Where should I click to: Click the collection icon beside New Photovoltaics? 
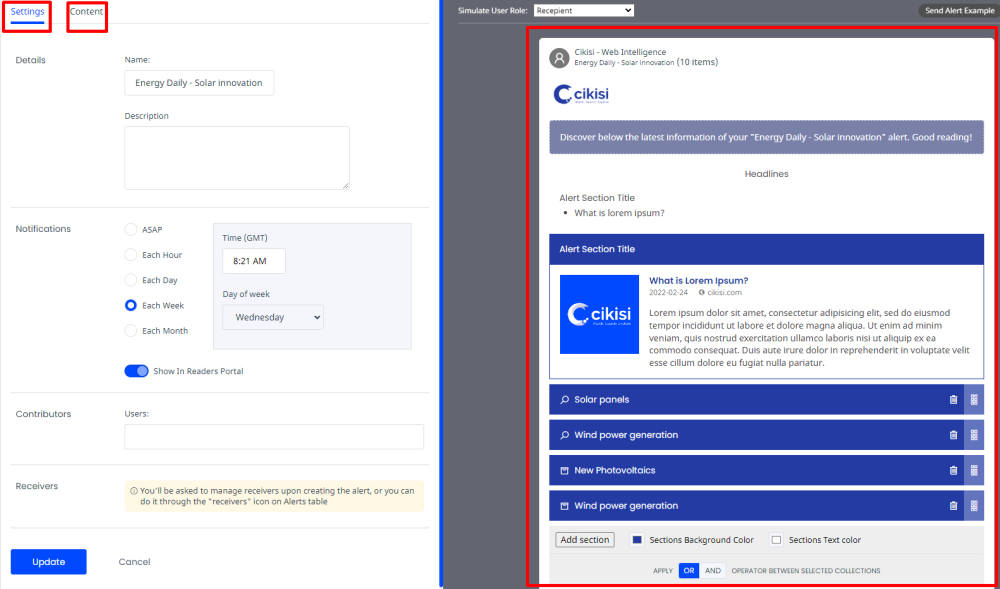click(564, 470)
